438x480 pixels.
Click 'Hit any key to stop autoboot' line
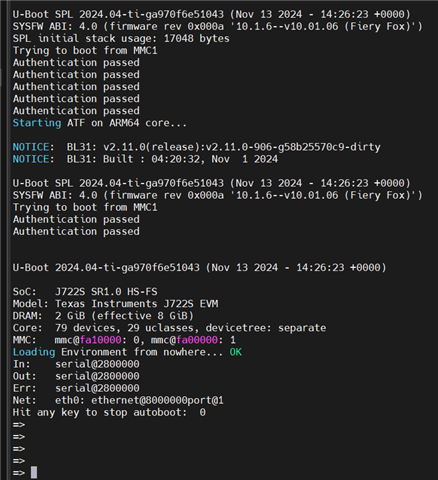pyautogui.click(x=109, y=413)
